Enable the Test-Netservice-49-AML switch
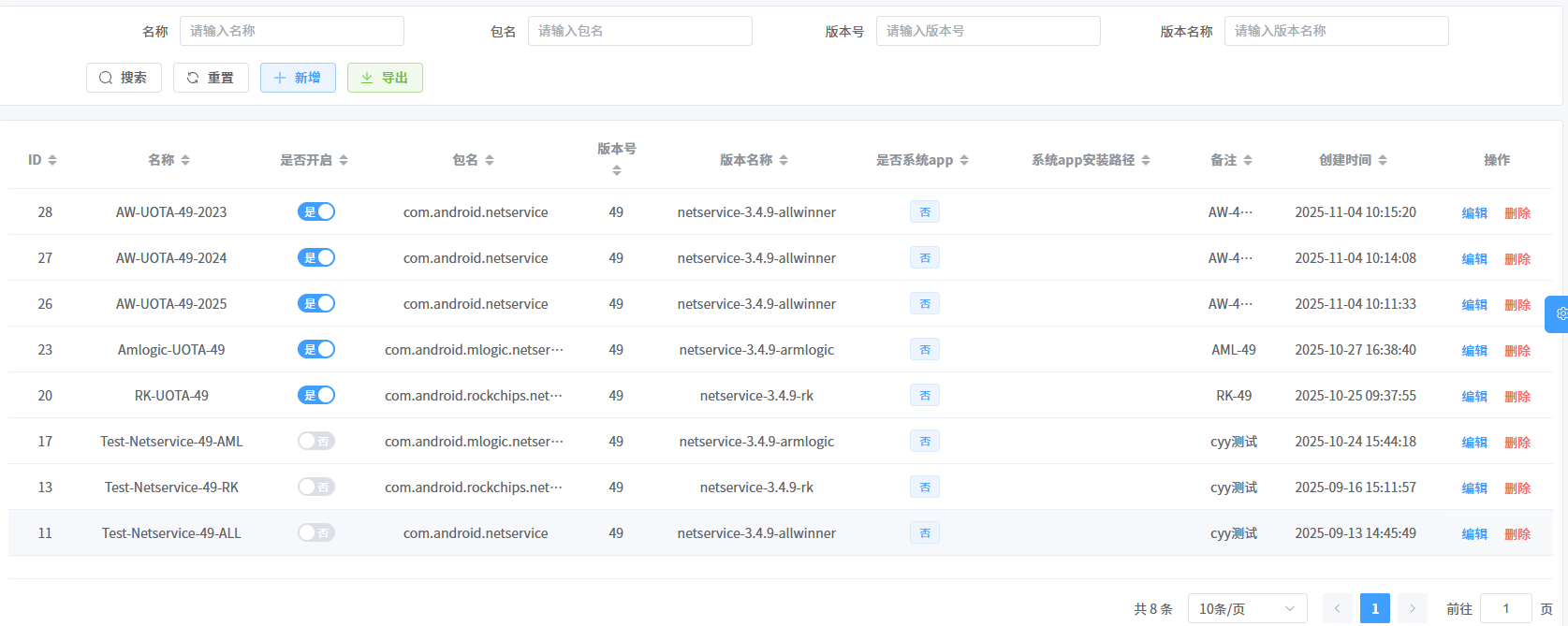The height and width of the screenshot is (626, 1568). (316, 441)
